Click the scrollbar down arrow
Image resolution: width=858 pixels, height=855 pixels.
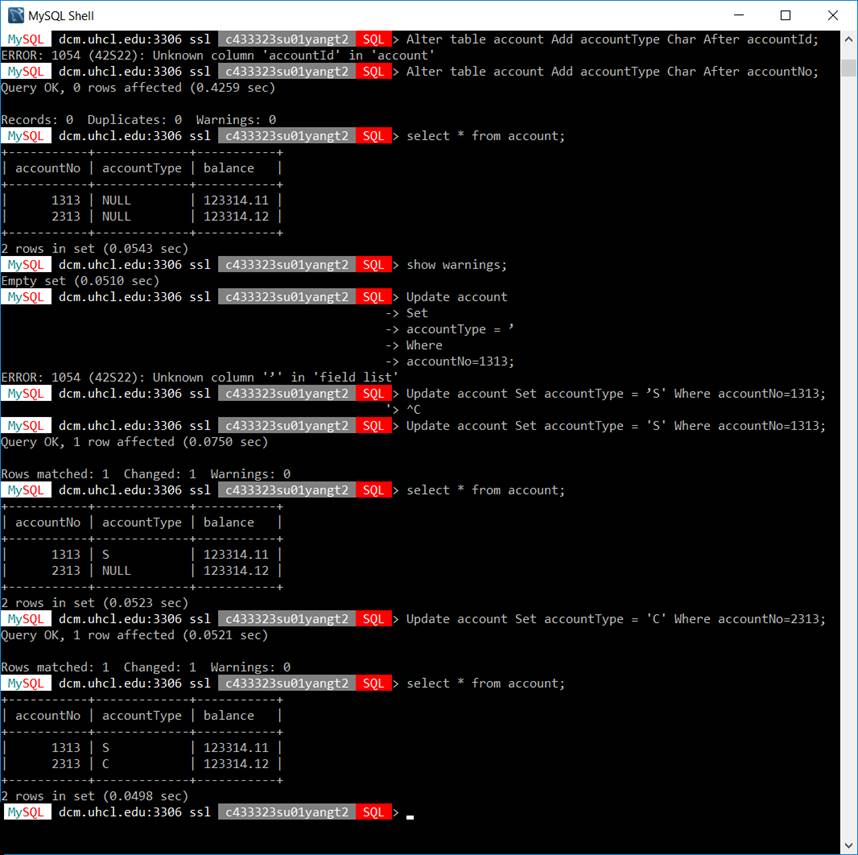tap(849, 844)
